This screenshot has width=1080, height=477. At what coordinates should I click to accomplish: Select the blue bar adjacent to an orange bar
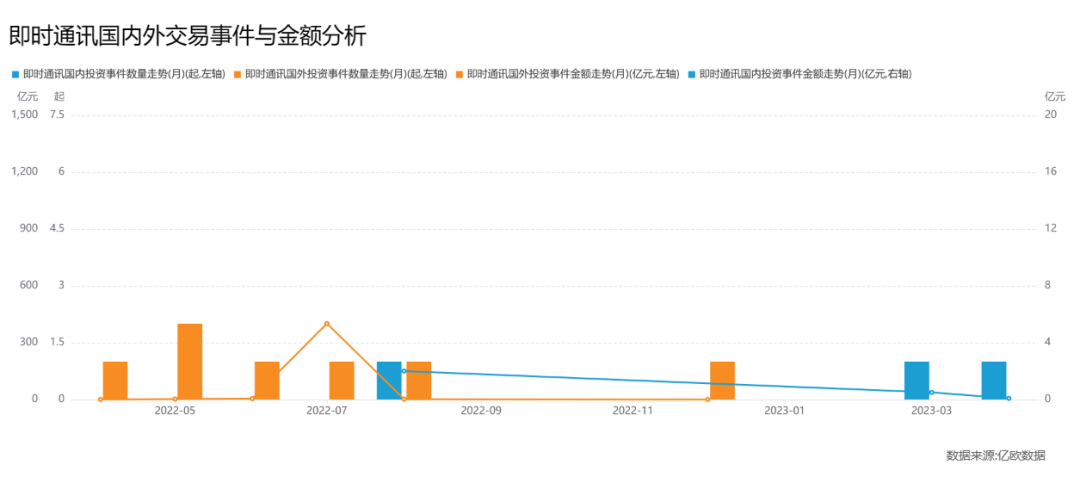point(389,380)
